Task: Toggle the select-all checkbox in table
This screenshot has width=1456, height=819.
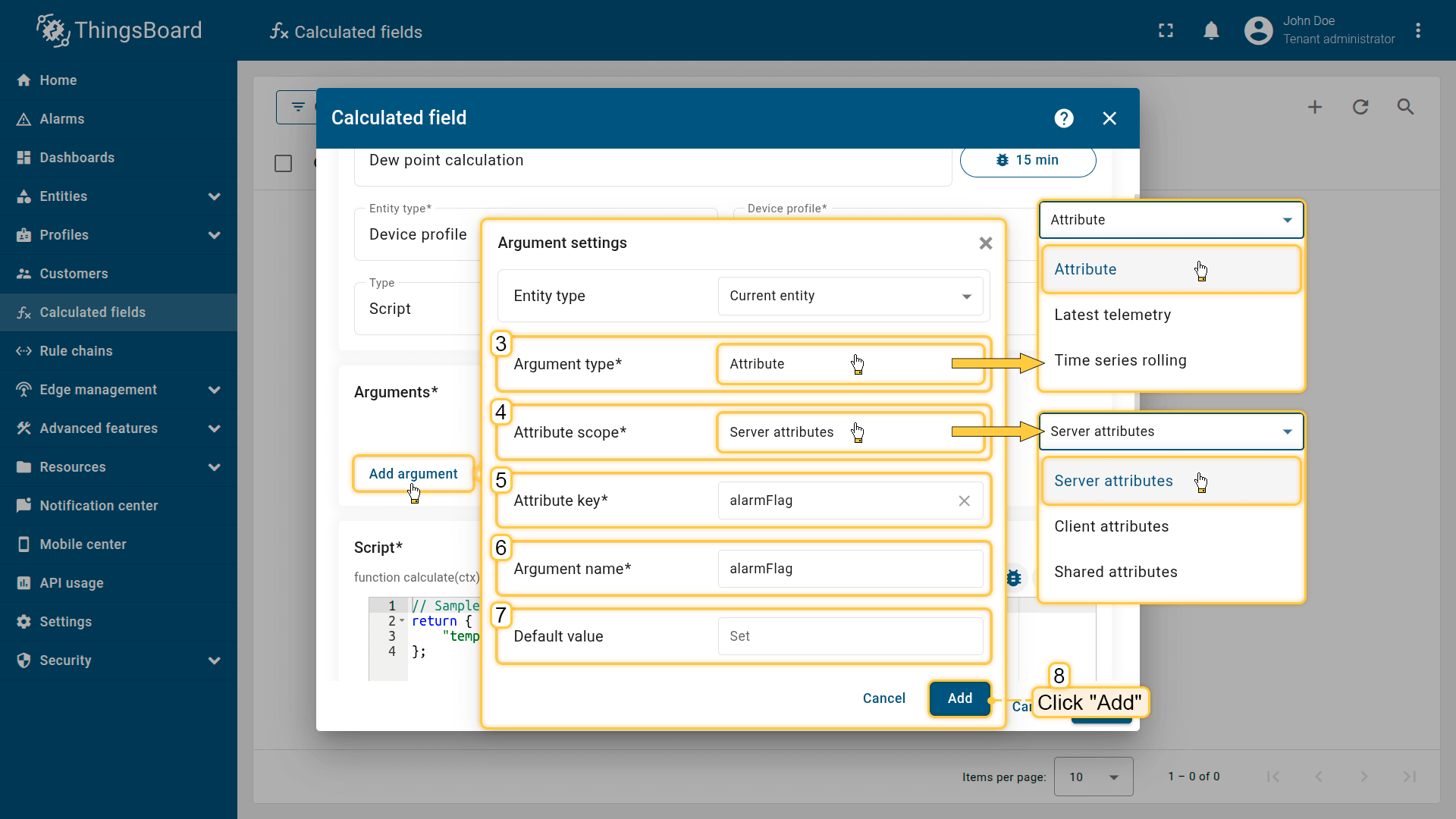Action: [283, 164]
